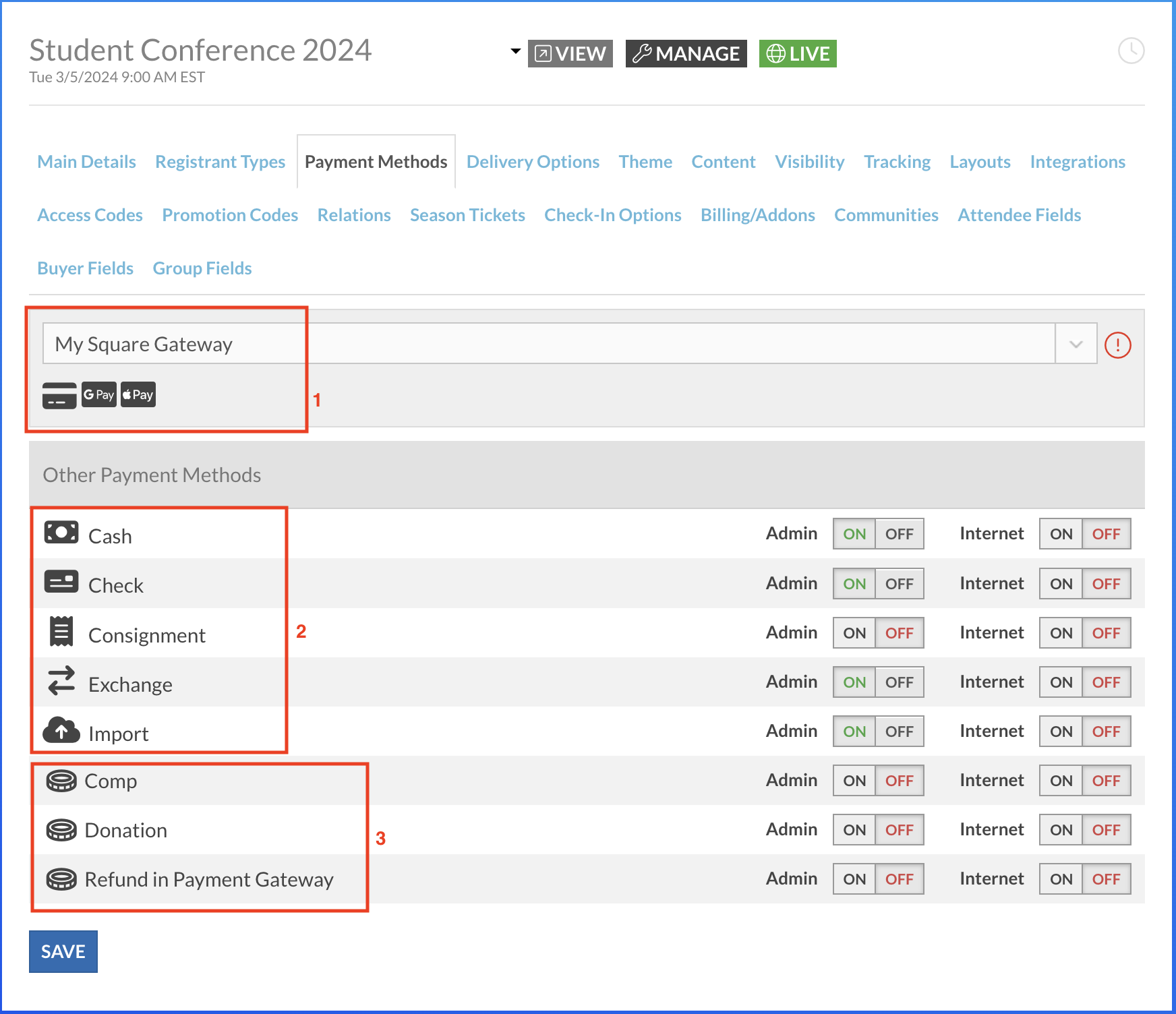Click the green LIVE button
Viewport: 1176px width, 1014px height.
click(x=798, y=53)
